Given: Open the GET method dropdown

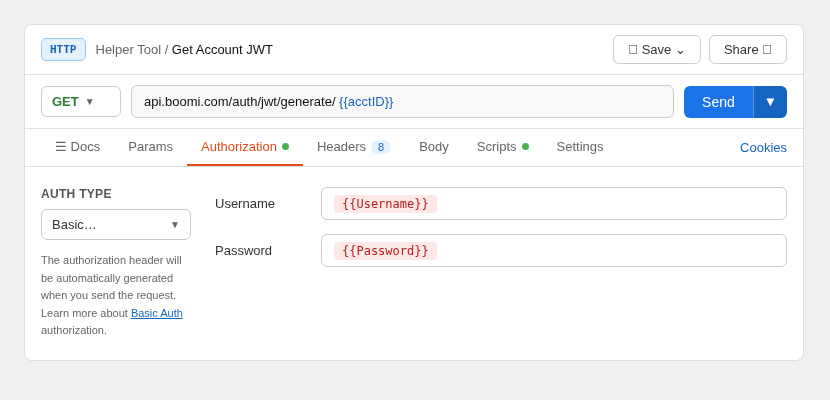Looking at the screenshot, I should (x=81, y=102).
